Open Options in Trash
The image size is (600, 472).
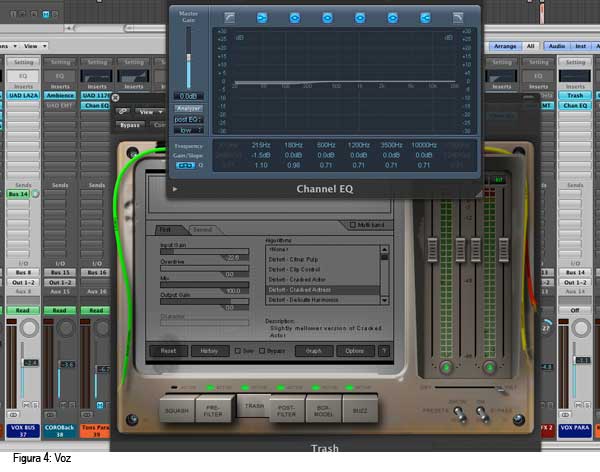355,351
